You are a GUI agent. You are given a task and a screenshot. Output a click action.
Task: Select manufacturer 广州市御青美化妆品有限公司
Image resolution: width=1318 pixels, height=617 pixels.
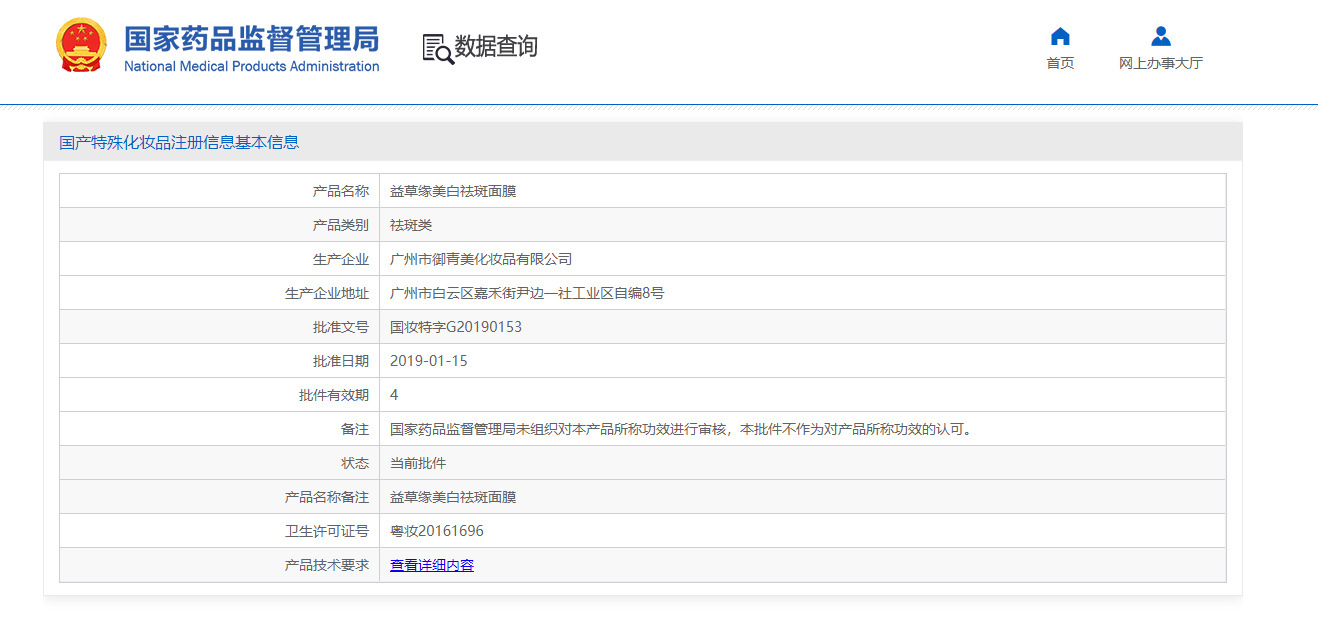pyautogui.click(x=481, y=259)
